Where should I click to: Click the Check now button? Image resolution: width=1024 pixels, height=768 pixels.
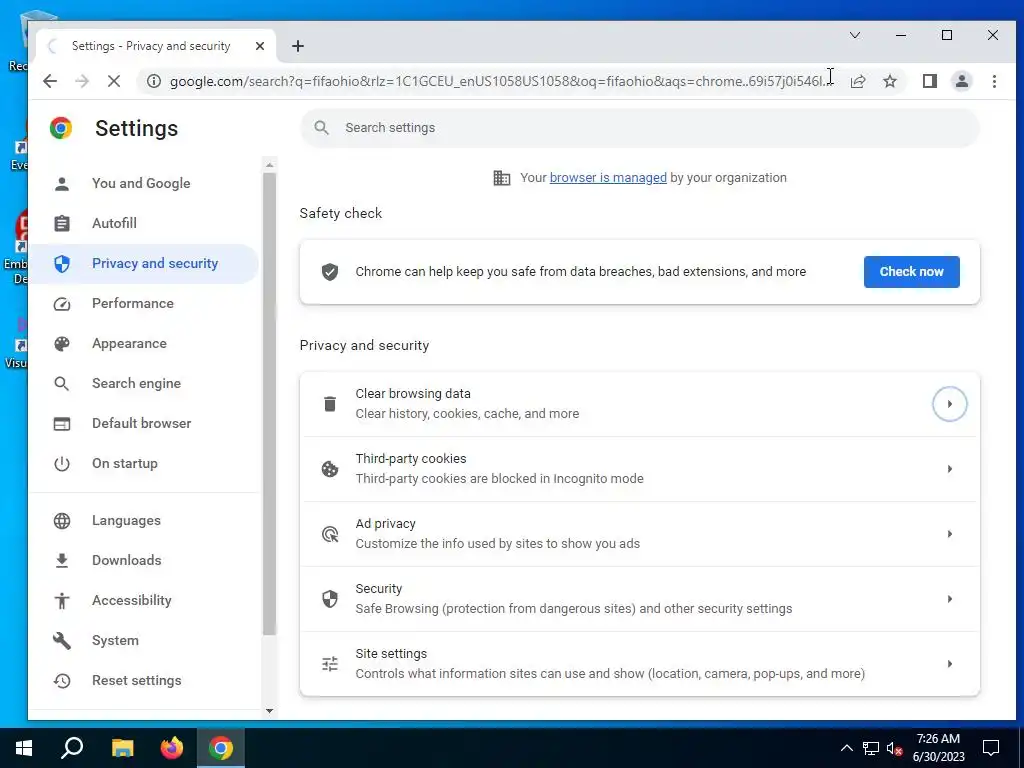[x=911, y=272]
